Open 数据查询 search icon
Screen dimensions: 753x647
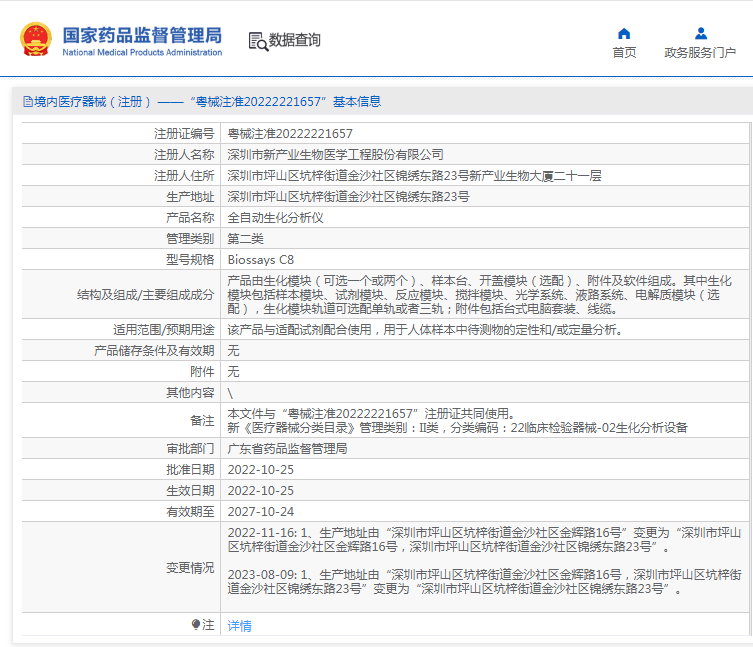[258, 41]
